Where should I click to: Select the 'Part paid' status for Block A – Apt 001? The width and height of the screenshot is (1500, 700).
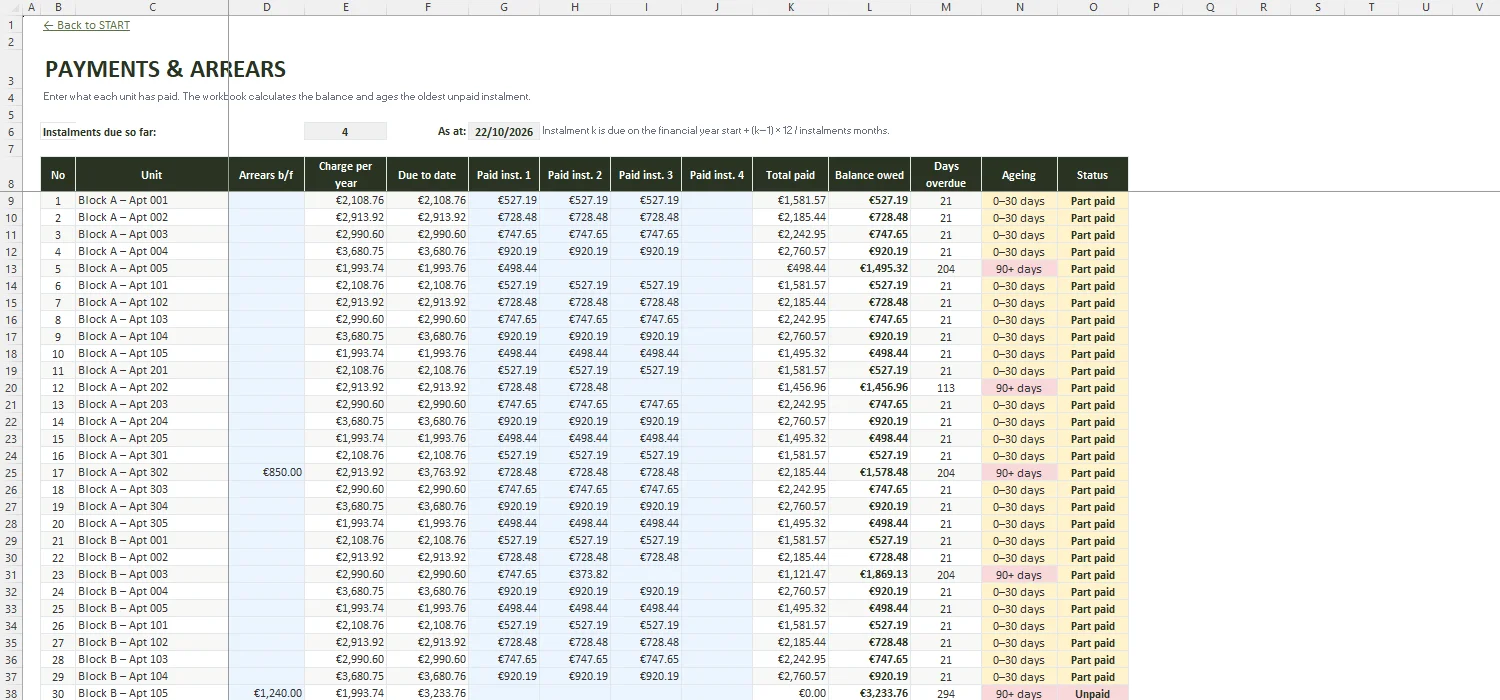[1093, 201]
